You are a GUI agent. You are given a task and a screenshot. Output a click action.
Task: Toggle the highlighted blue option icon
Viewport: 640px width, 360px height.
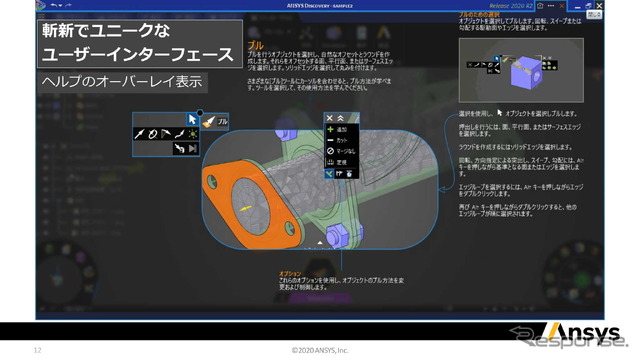point(329,174)
